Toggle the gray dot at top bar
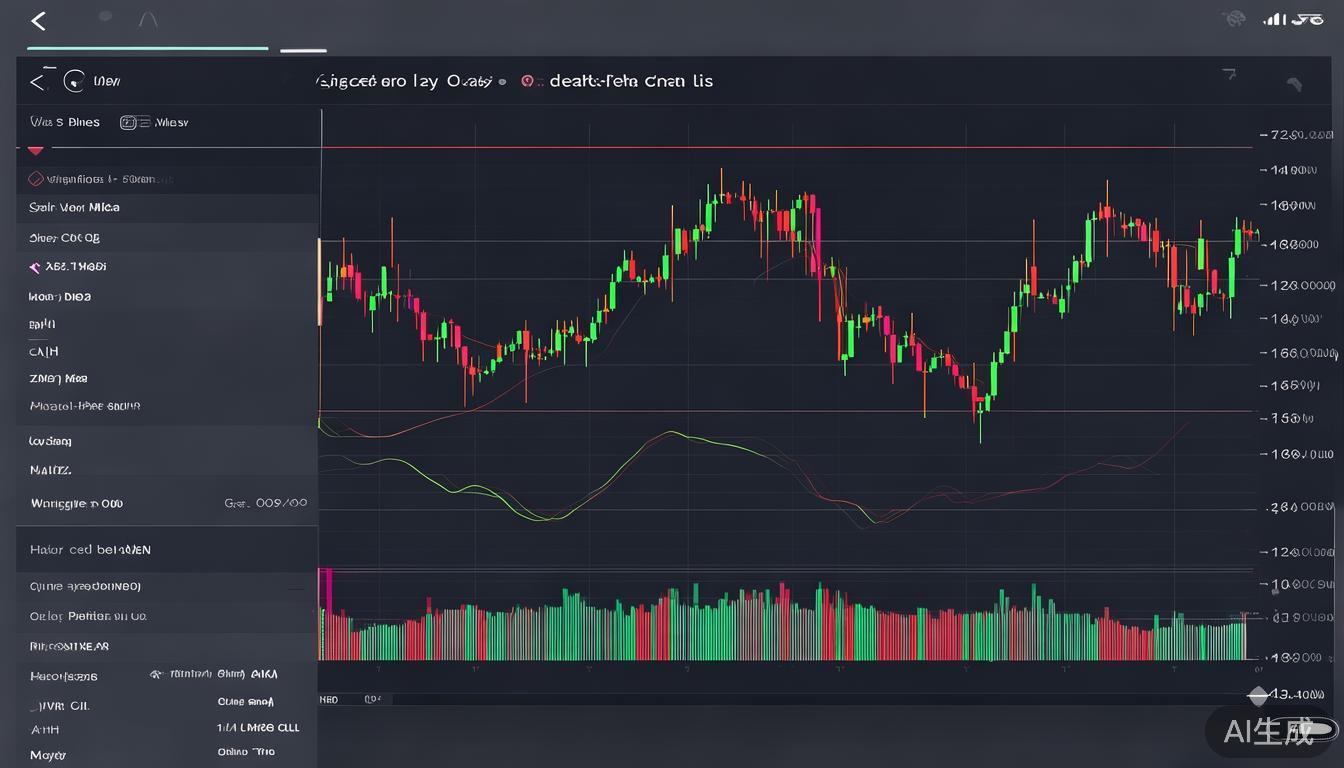The width and height of the screenshot is (1344, 768). pos(105,17)
